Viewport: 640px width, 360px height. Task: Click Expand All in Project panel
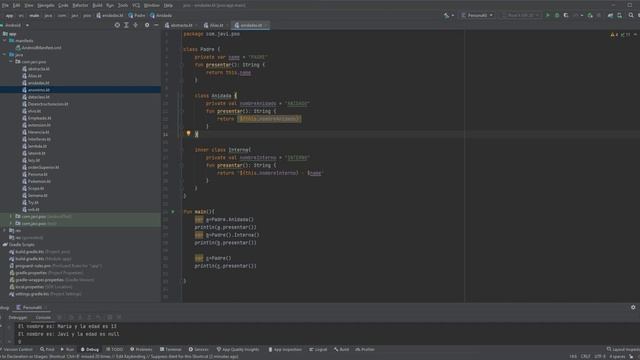(x=127, y=25)
